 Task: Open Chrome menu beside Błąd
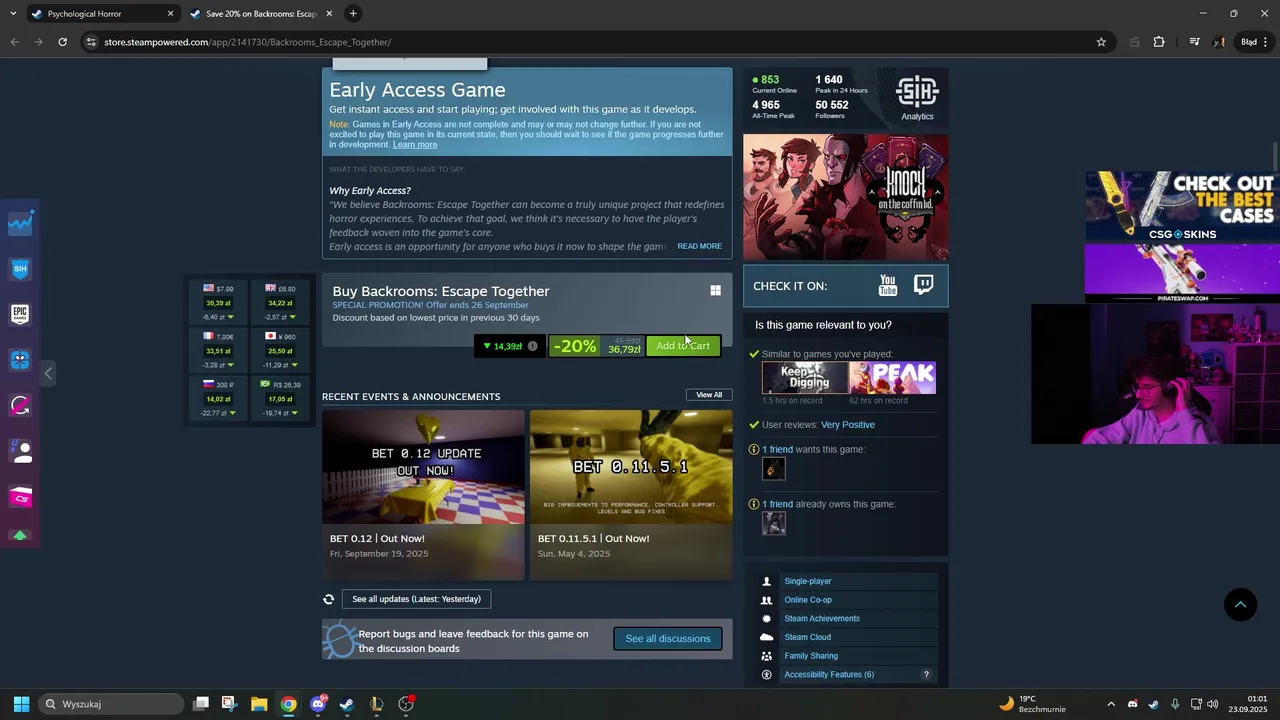(1267, 42)
